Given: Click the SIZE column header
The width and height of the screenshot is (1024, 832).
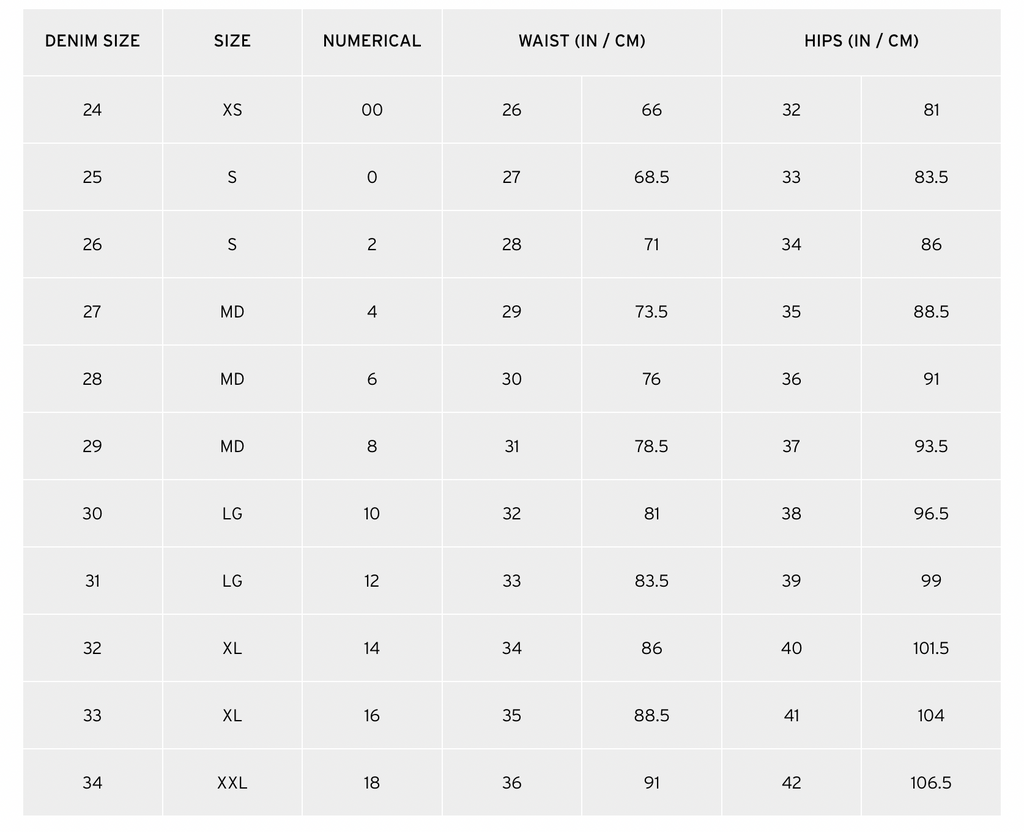Looking at the screenshot, I should [232, 41].
